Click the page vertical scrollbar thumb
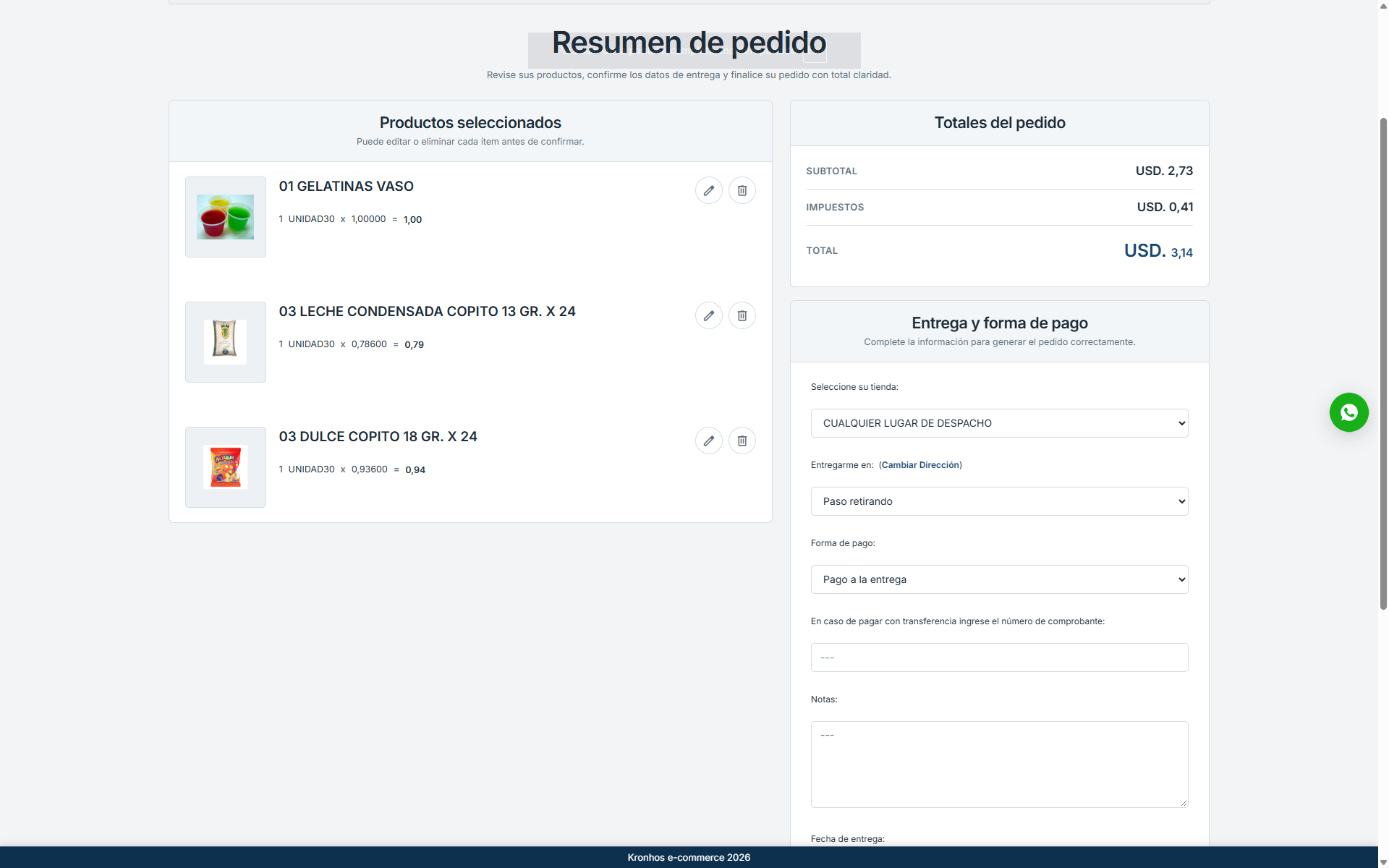The width and height of the screenshot is (1389, 868). [x=1383, y=363]
